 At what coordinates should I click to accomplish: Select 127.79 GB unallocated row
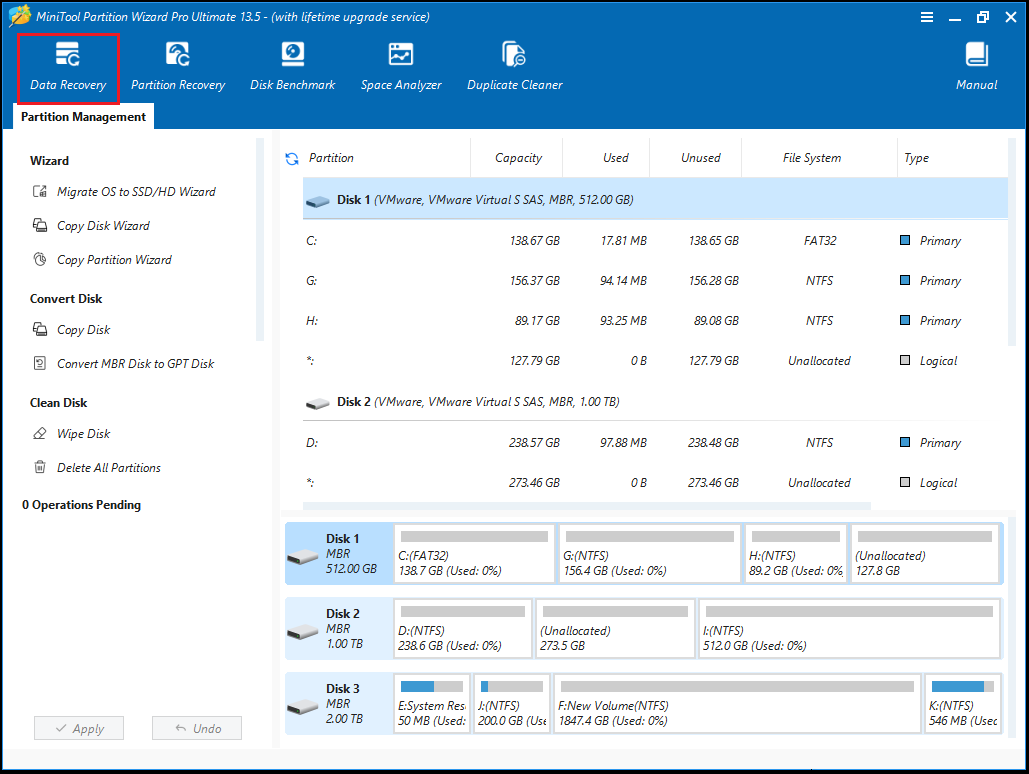(655, 361)
